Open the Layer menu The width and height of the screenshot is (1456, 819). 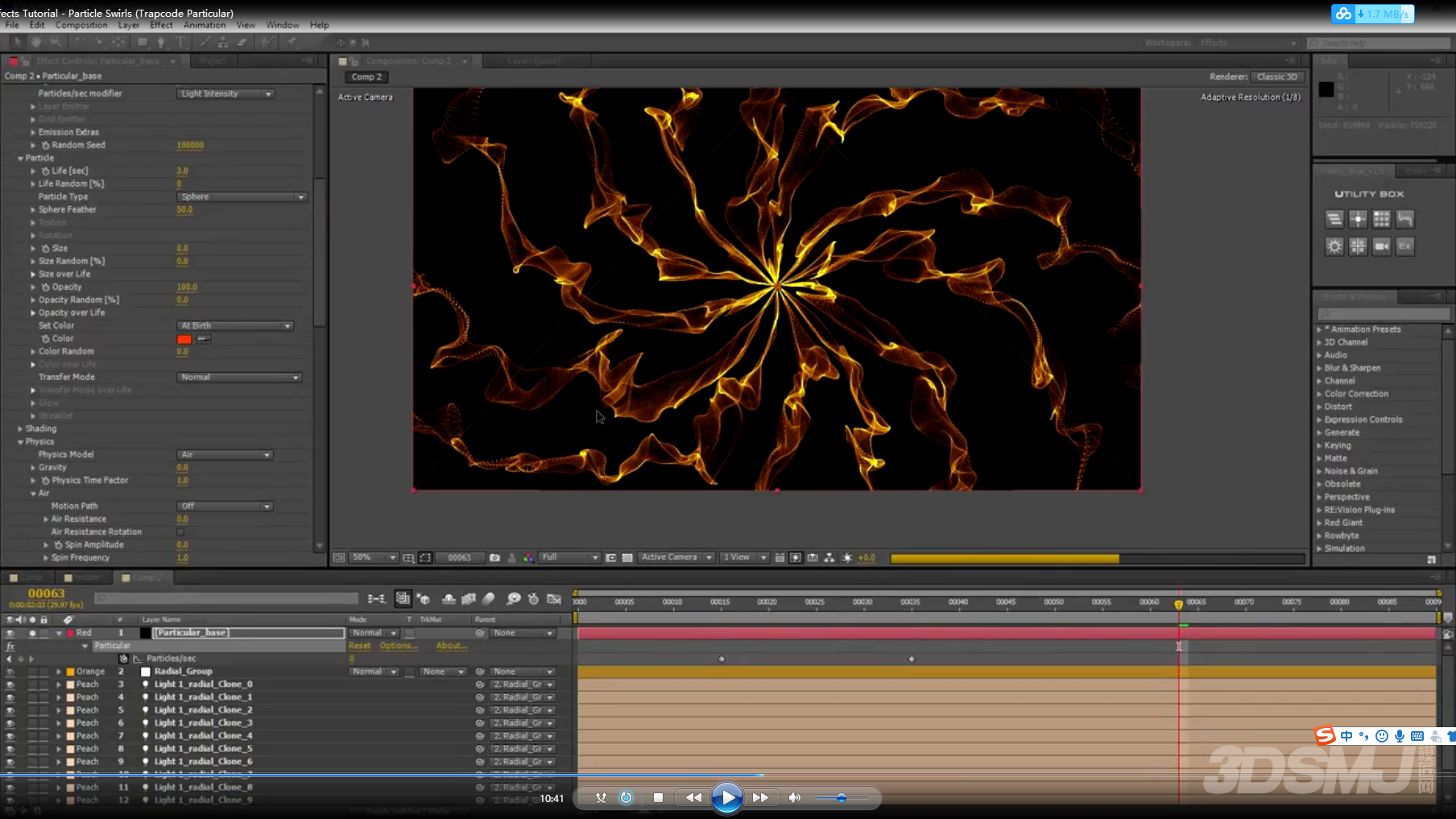(x=129, y=25)
